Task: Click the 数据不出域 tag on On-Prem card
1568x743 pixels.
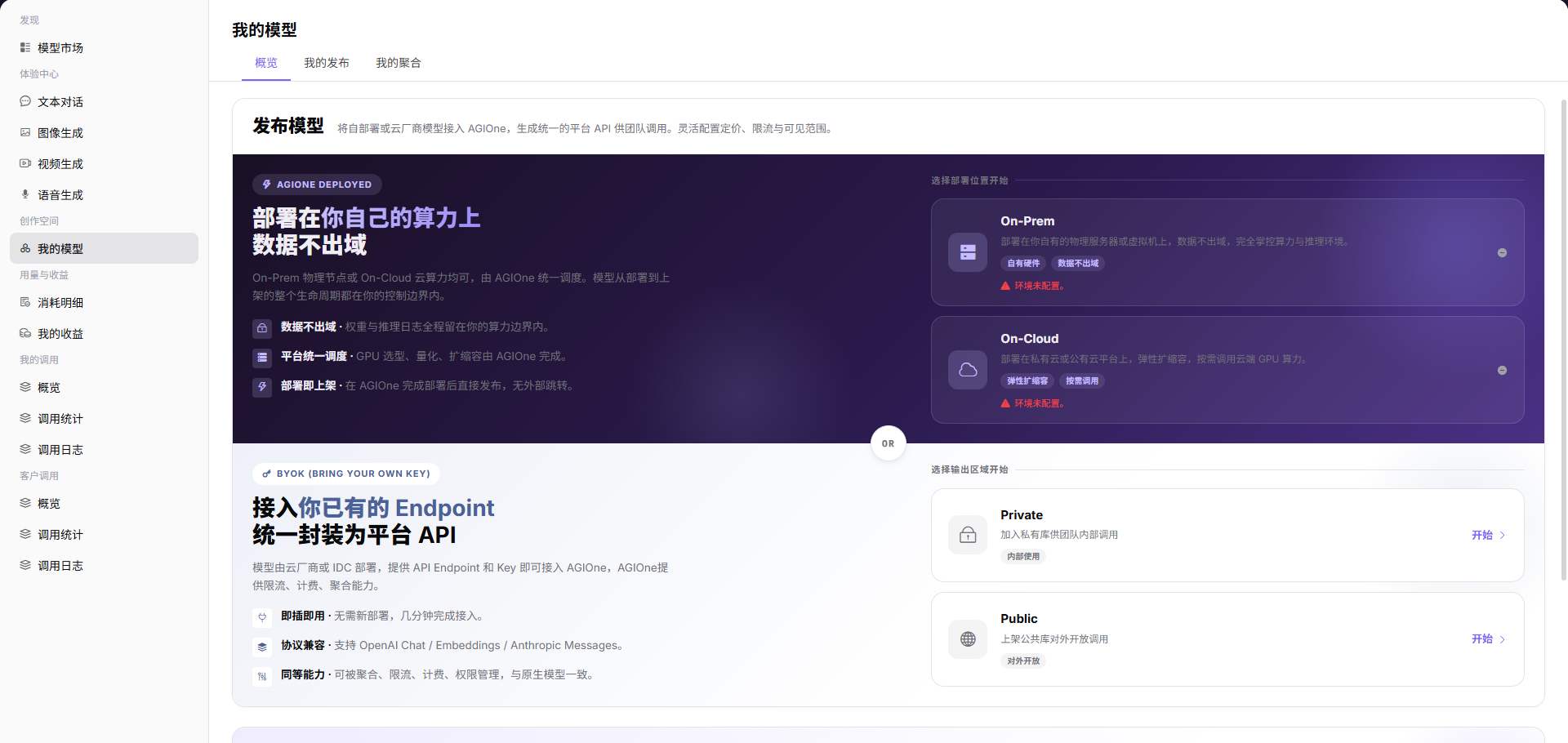Action: [1078, 263]
